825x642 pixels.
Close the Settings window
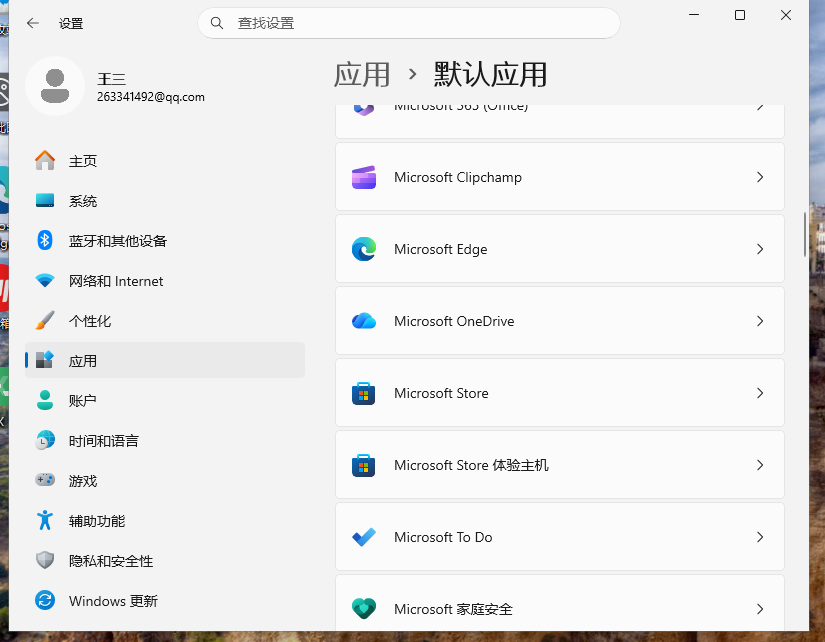click(786, 15)
